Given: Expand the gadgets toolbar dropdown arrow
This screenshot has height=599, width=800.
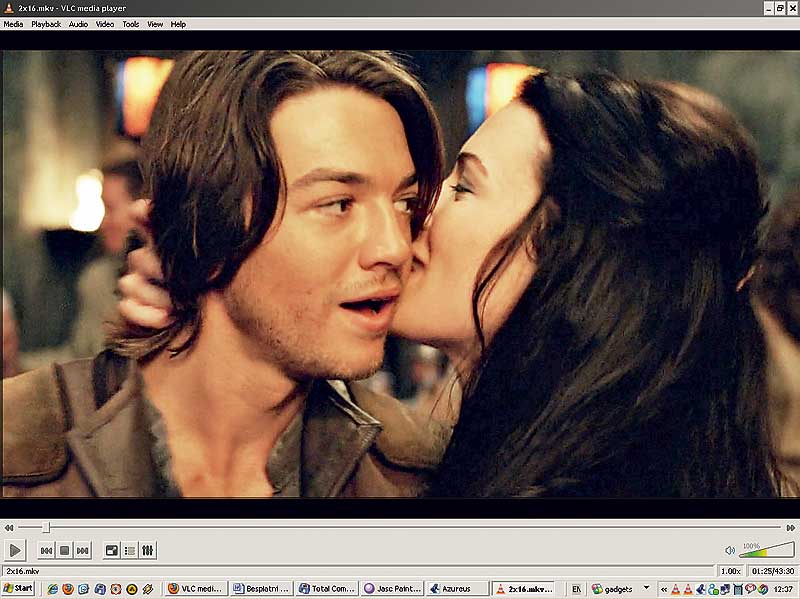Looking at the screenshot, I should tap(647, 588).
